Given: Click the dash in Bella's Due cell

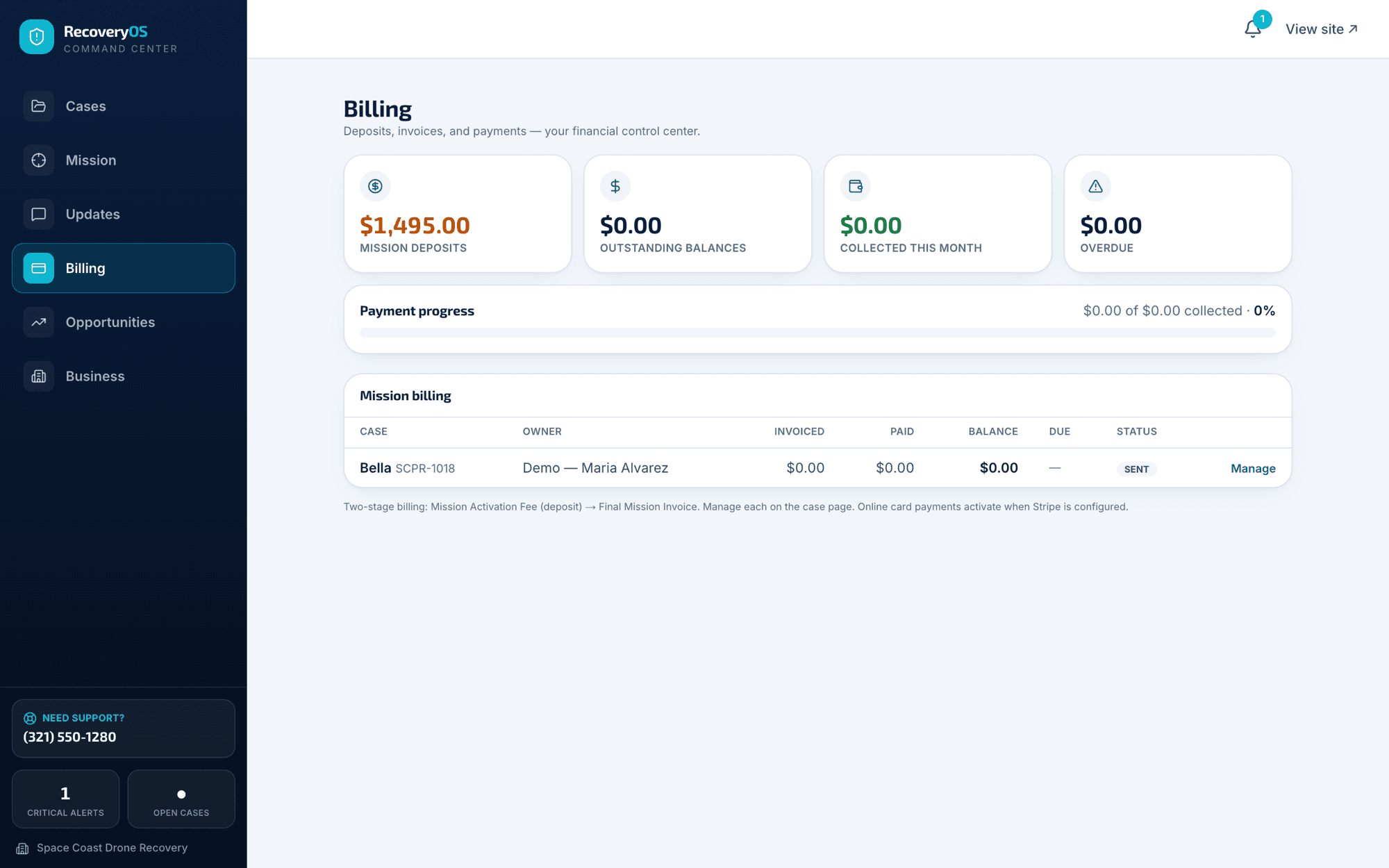Looking at the screenshot, I should point(1055,468).
